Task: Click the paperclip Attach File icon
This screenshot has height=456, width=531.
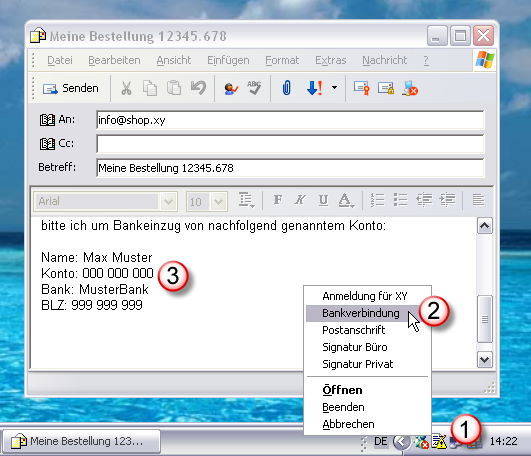Action: [286, 88]
